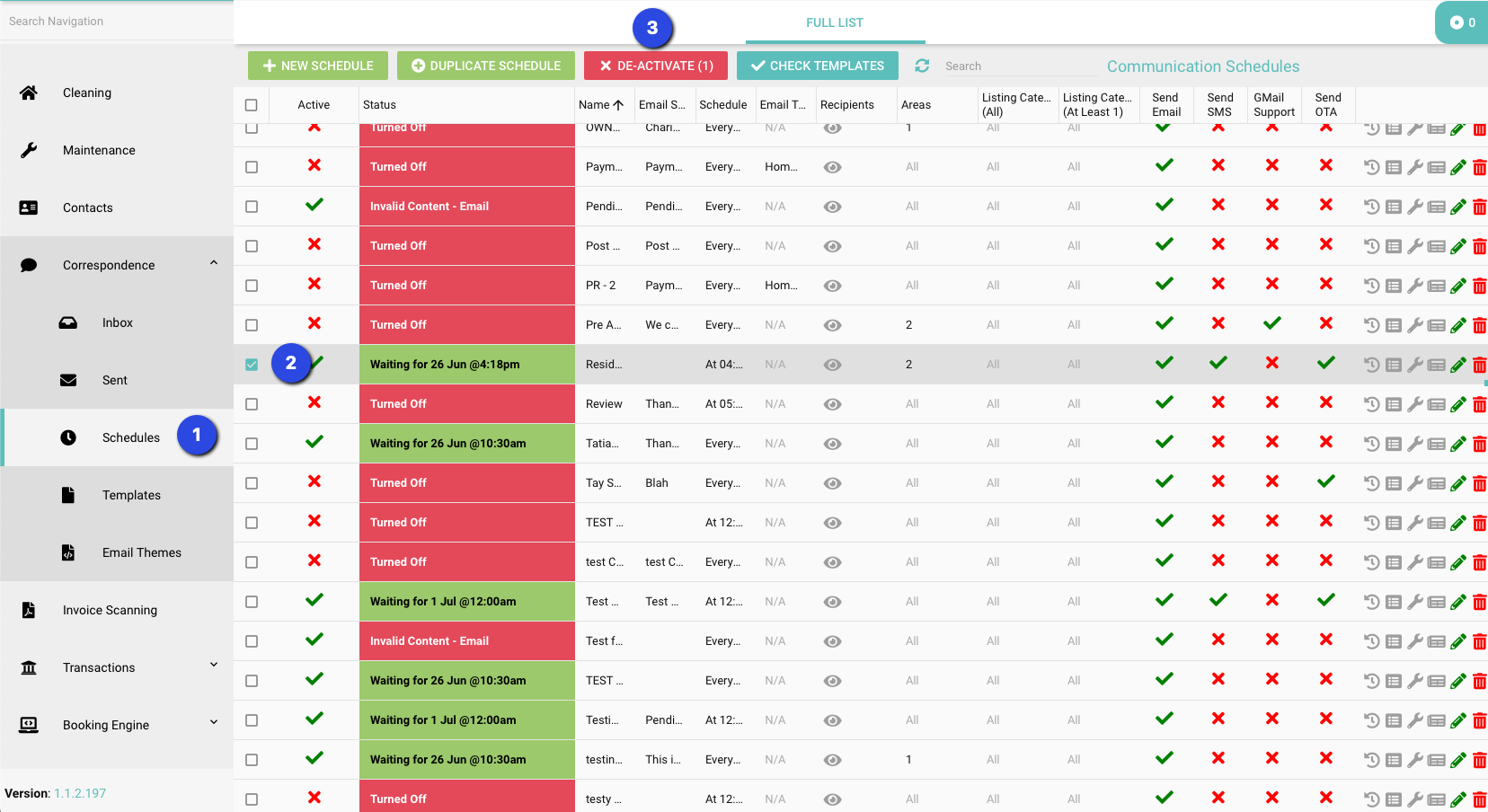The height and width of the screenshot is (812, 1488).
Task: Delete the 'PR - 2' schedule via trash icon
Action: coord(1479,286)
